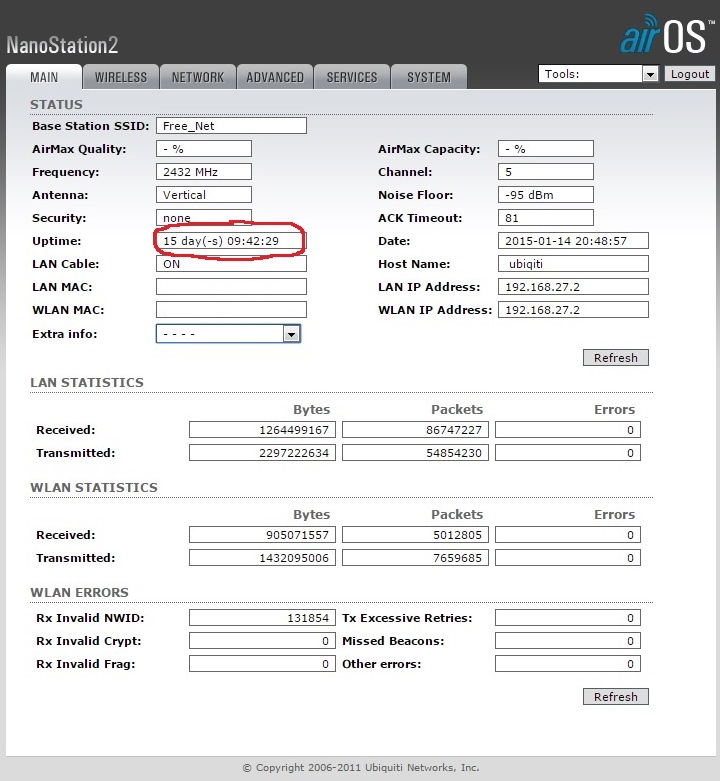Viewport: 720px width, 781px height.
Task: Click Rx Invalid NWID value 131854
Action: 262,618
